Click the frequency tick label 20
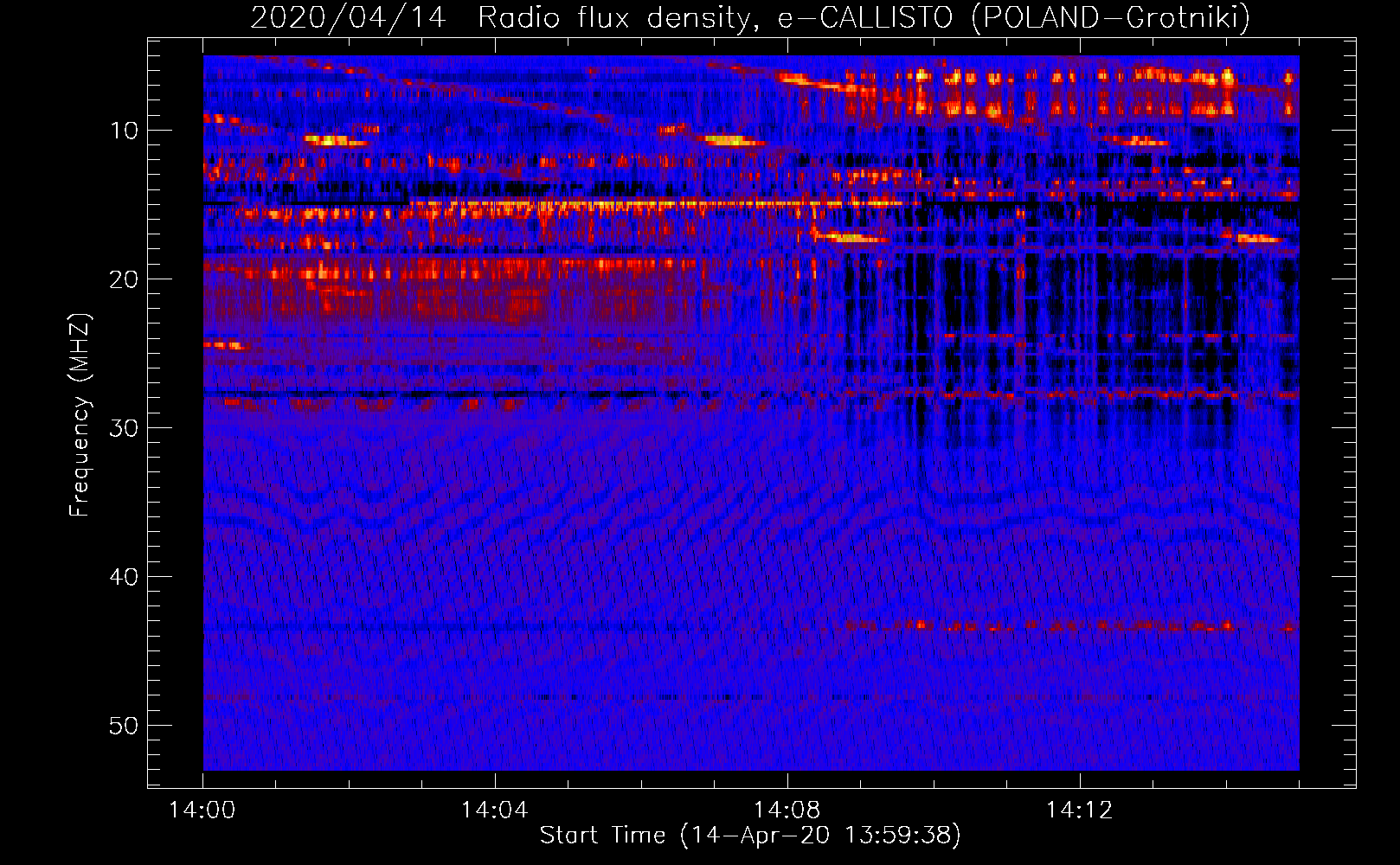The image size is (1400, 865). tap(124, 279)
